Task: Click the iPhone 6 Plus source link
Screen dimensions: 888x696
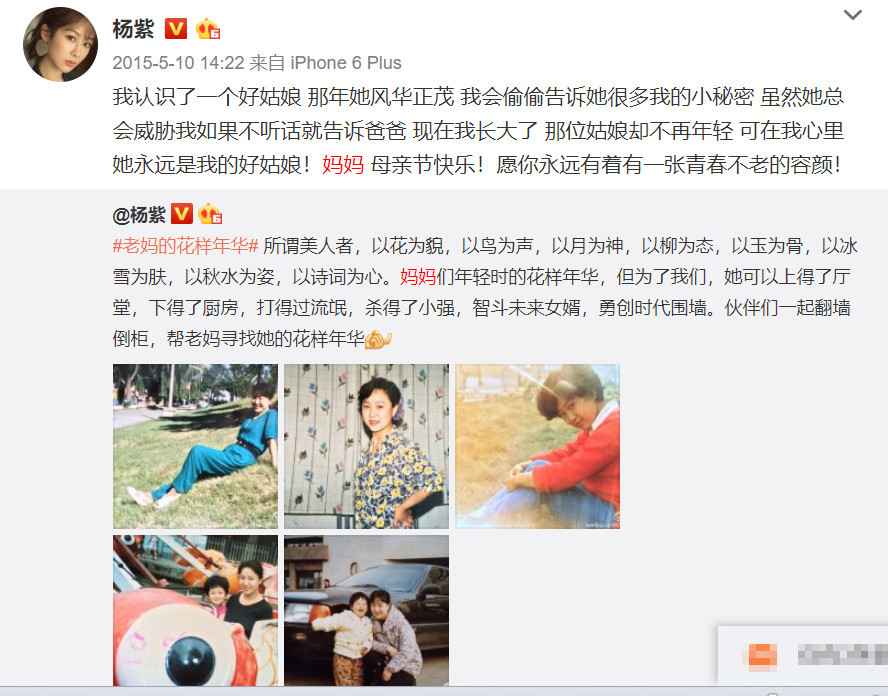Action: [x=346, y=62]
